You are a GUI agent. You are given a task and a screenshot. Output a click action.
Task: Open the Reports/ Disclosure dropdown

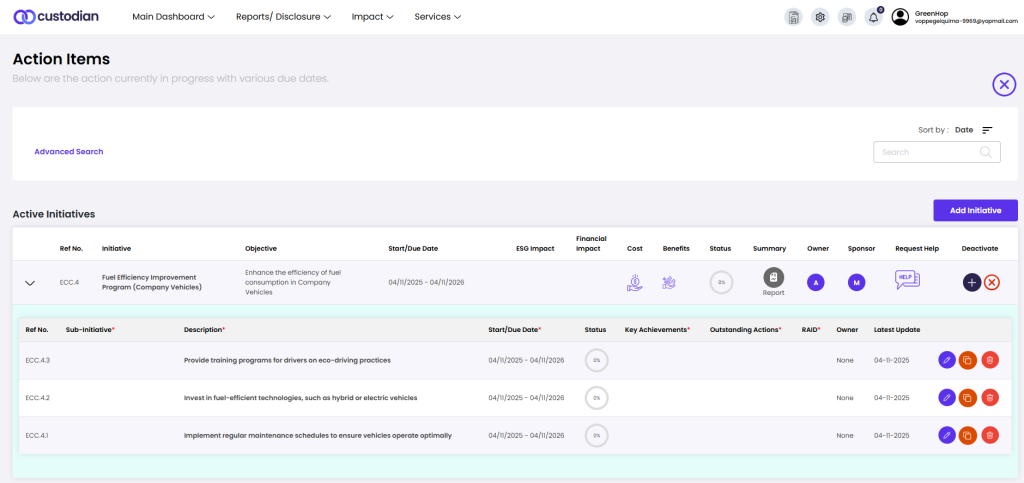coord(284,17)
